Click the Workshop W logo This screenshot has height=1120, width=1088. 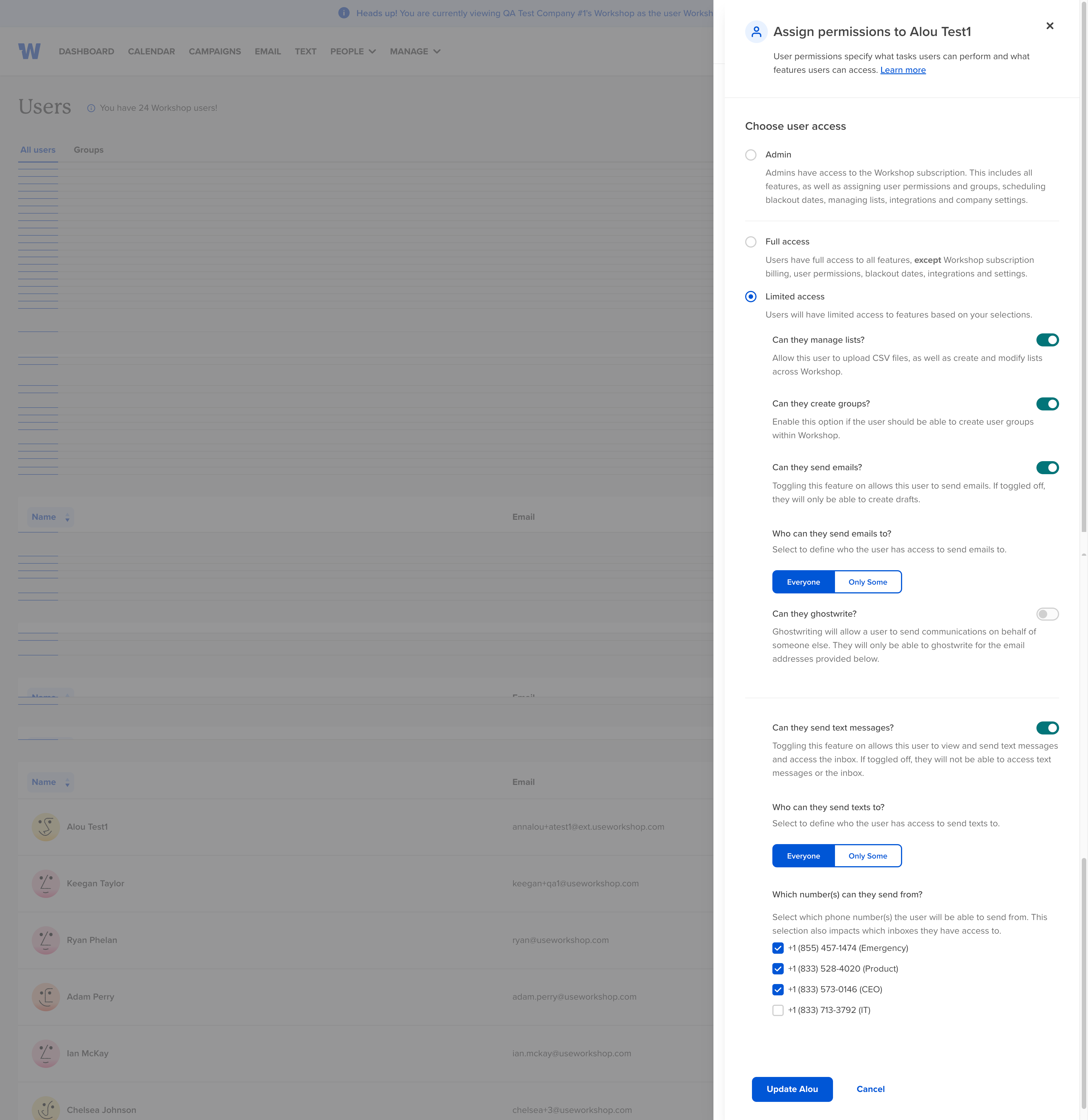29,52
